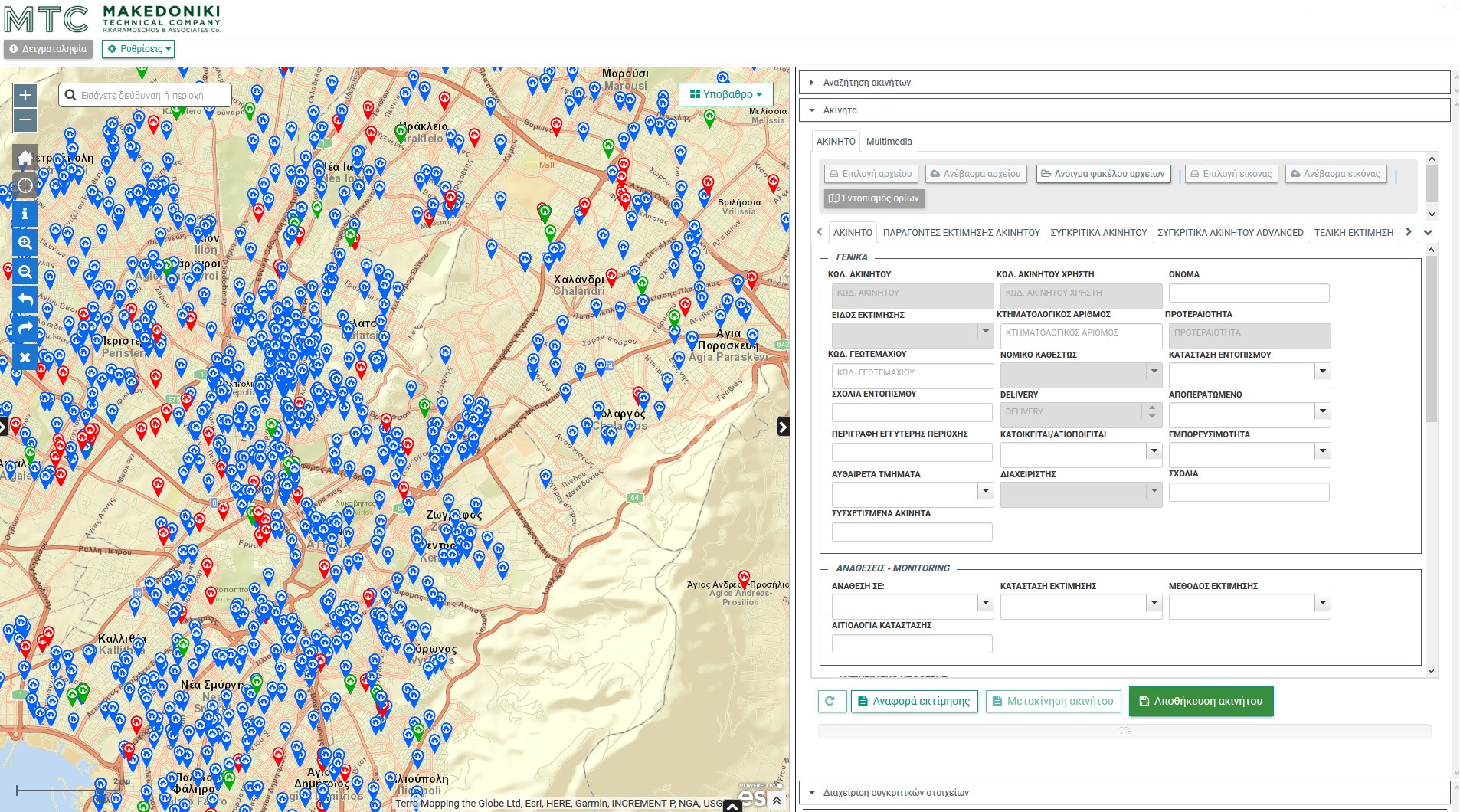Switch to the Multimedia tab

889,141
